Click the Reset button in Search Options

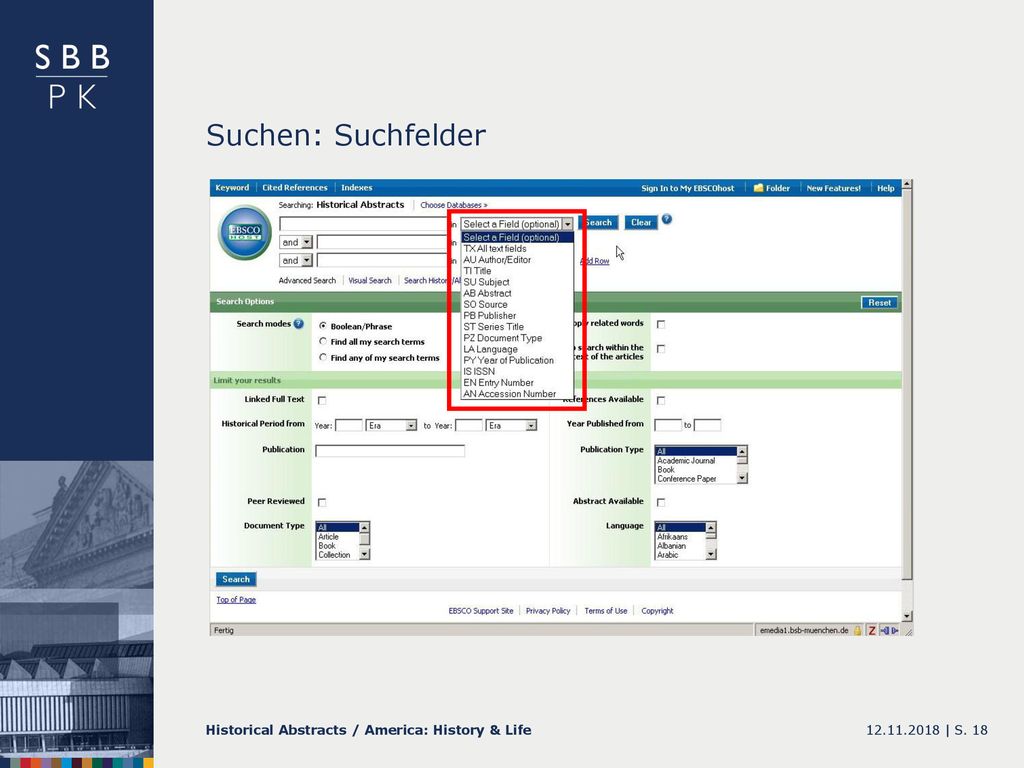coord(880,302)
